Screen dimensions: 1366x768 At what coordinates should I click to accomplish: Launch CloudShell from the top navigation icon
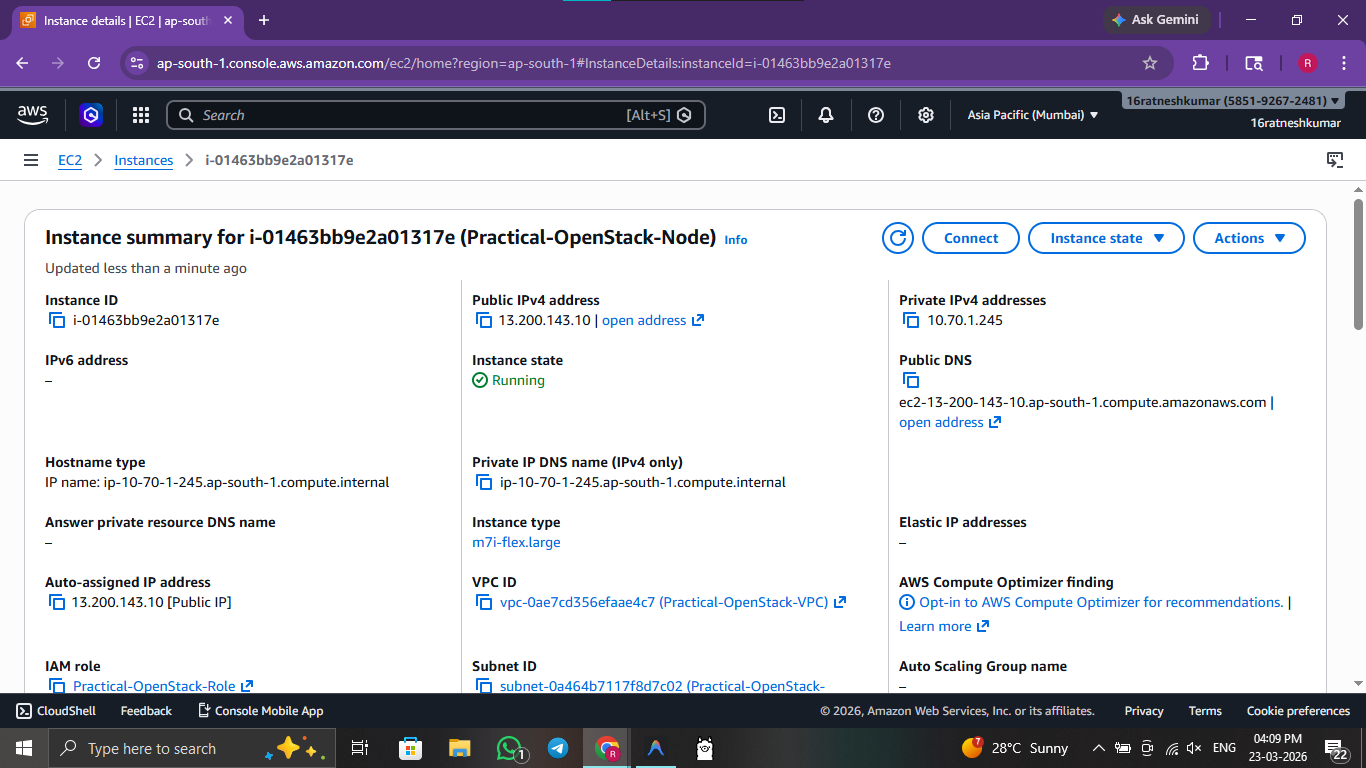pyautogui.click(x=777, y=115)
